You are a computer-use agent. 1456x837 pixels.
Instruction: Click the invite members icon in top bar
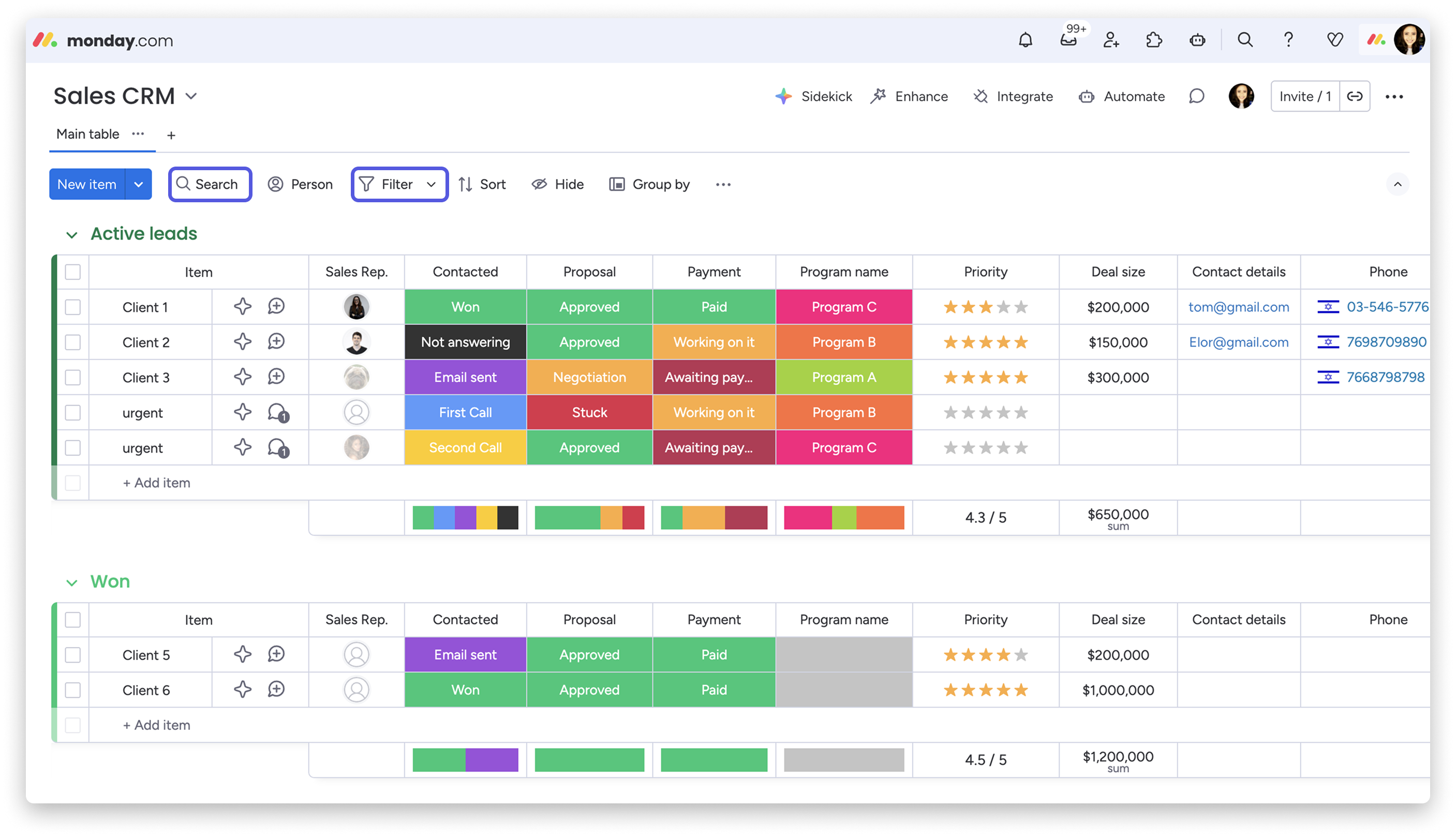click(1110, 40)
